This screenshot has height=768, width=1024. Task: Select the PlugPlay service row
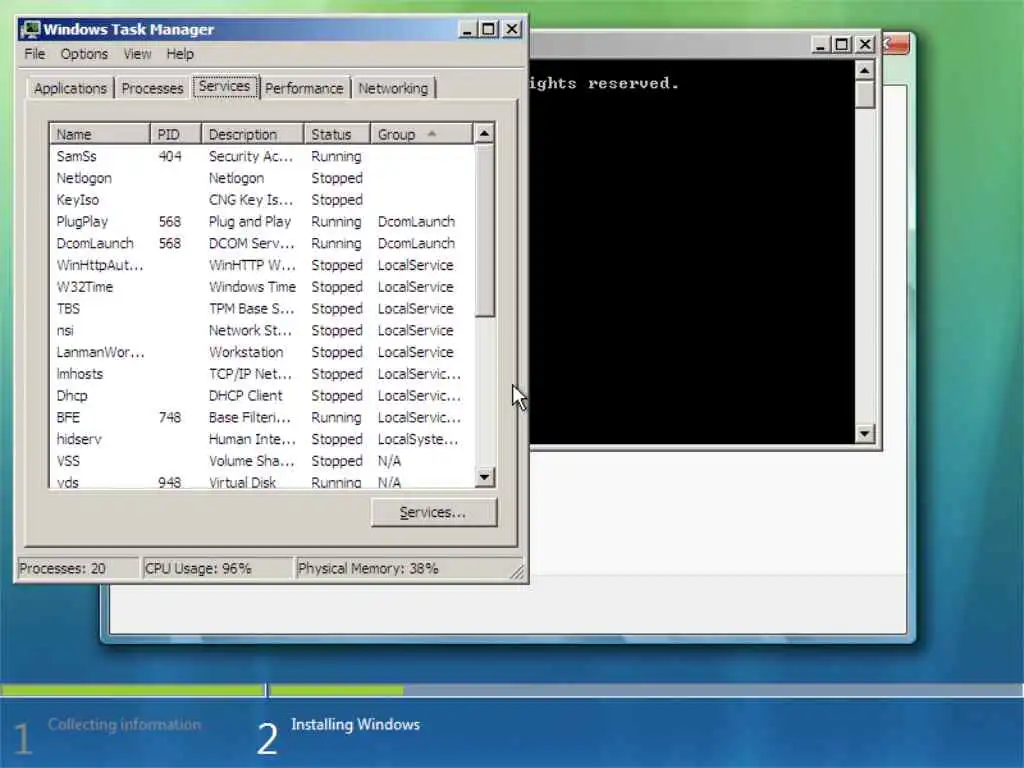262,221
